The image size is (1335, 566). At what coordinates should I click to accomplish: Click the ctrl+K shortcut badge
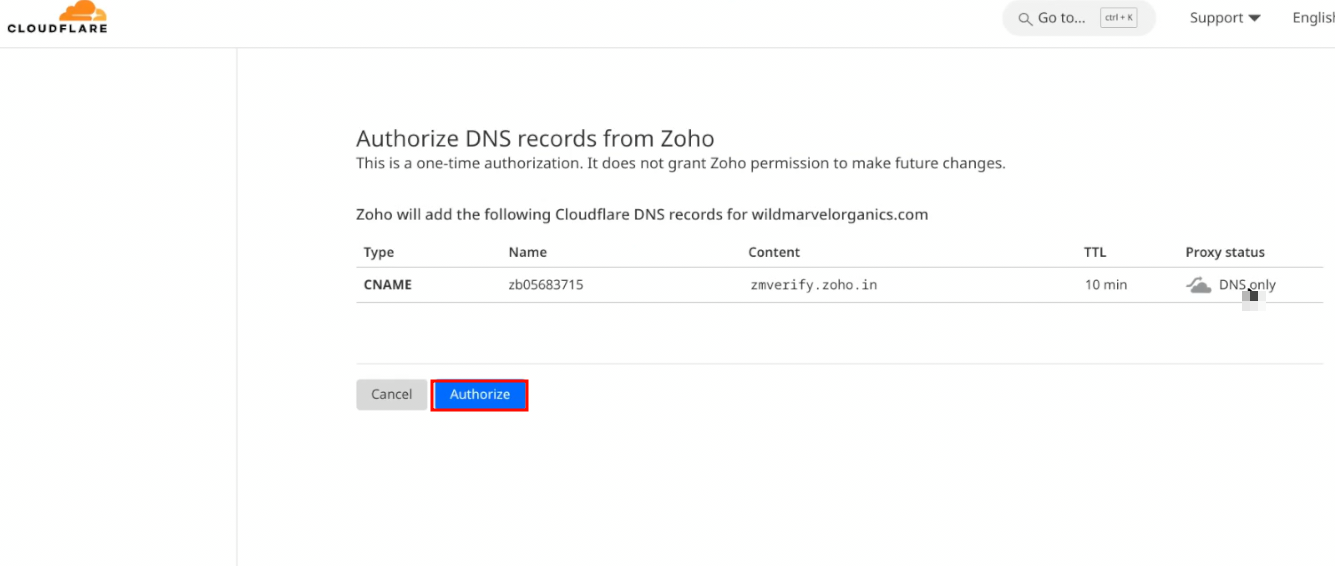1118,18
